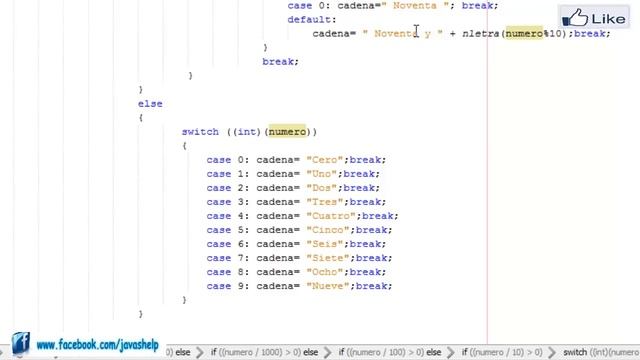Screen dimensions: 640x360
Task: Place cursor on the "Cero" string
Action: point(325,160)
